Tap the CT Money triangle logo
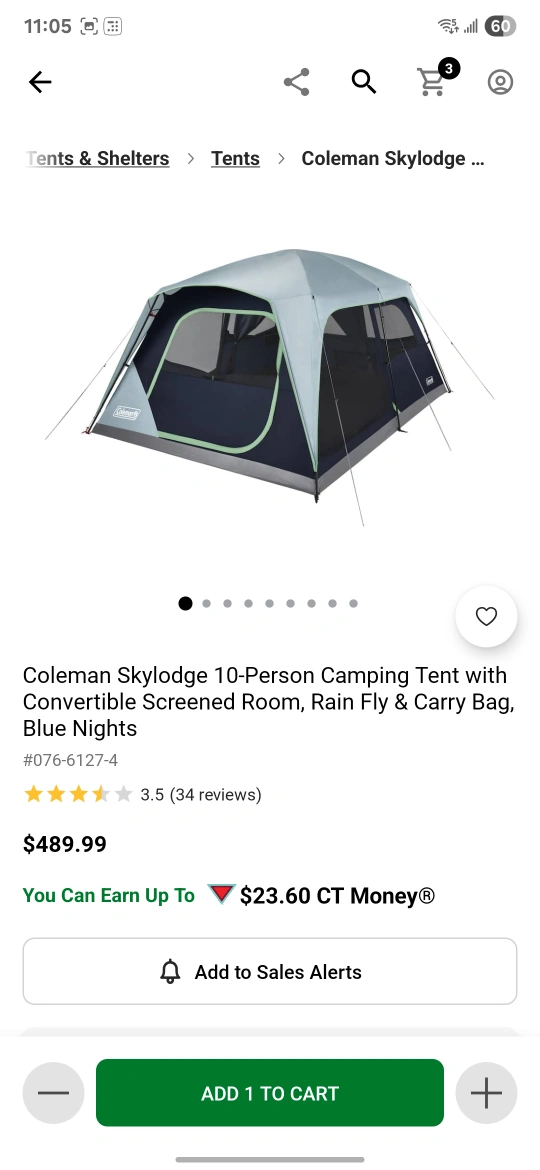 (222, 894)
